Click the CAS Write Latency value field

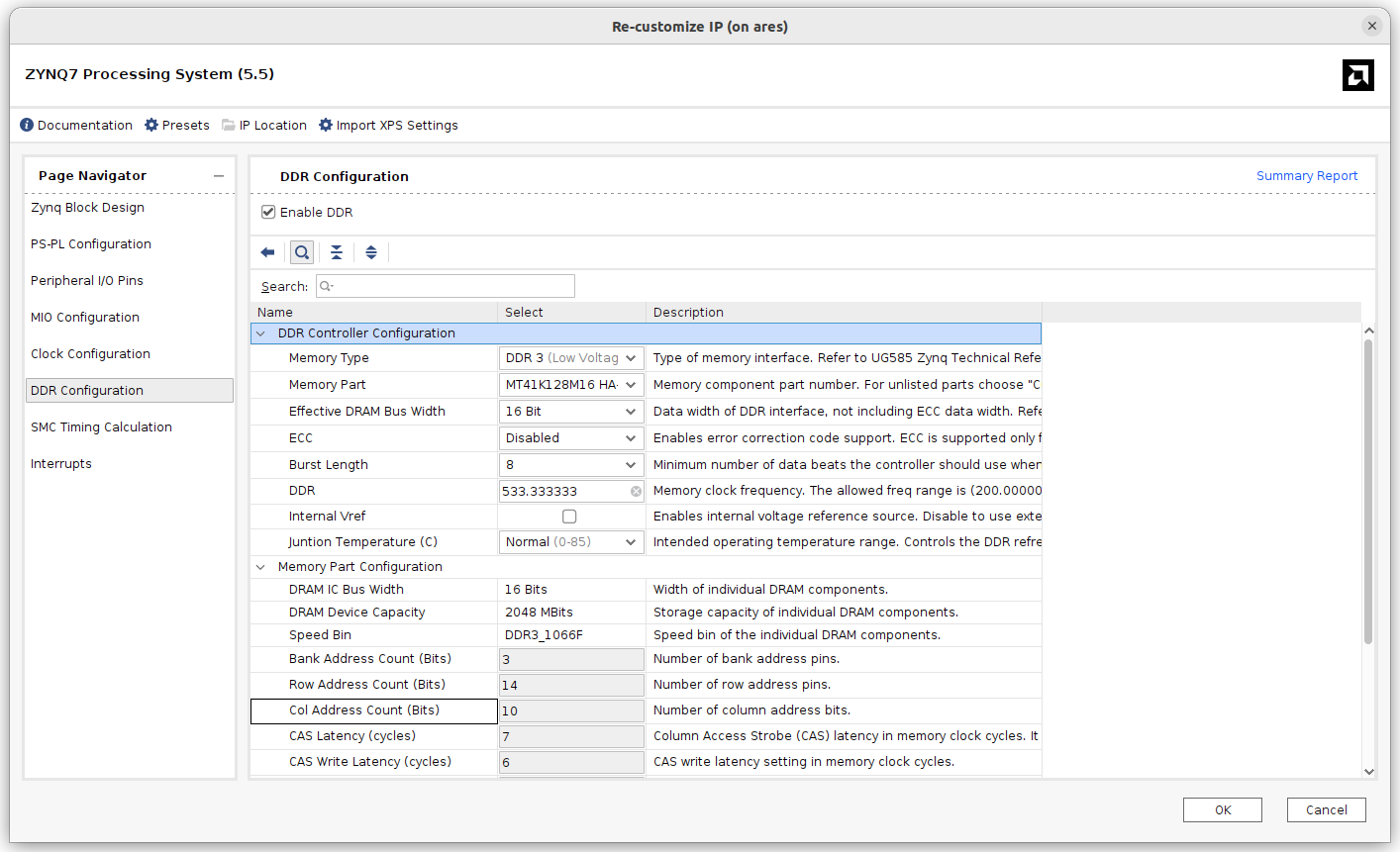point(571,762)
